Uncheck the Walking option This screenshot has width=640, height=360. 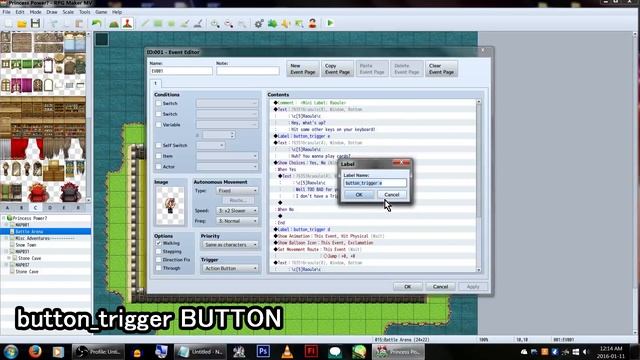(x=158, y=243)
